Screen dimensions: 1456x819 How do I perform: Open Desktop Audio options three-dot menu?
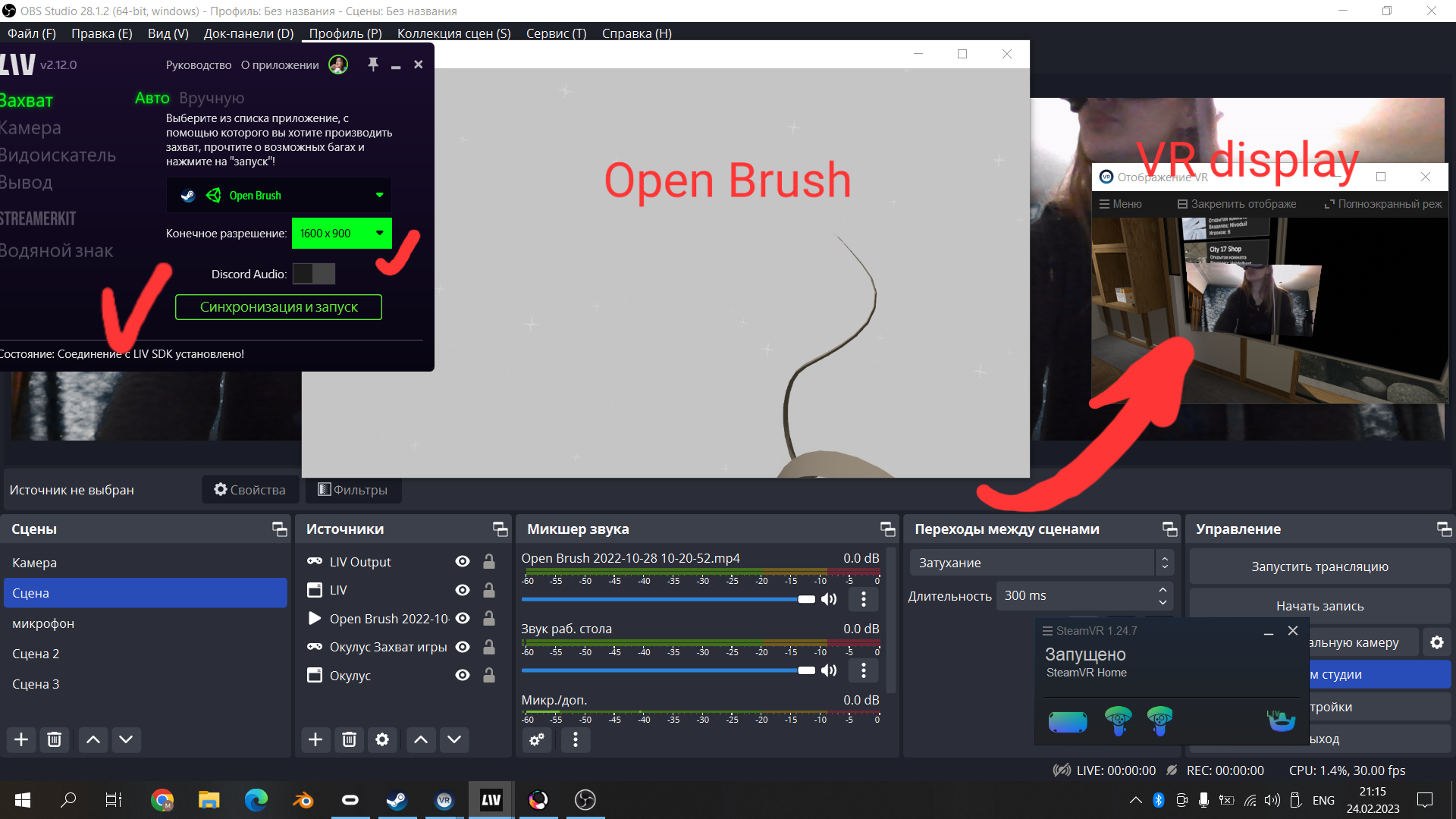coord(863,670)
